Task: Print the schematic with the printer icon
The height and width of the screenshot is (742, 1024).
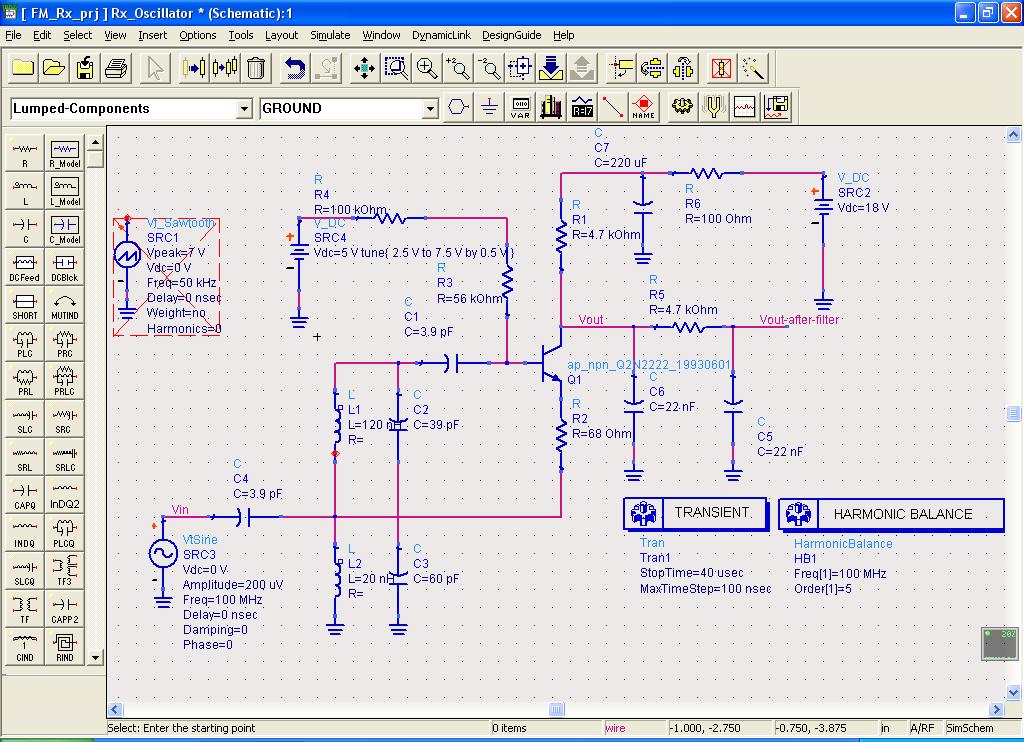Action: coord(116,68)
